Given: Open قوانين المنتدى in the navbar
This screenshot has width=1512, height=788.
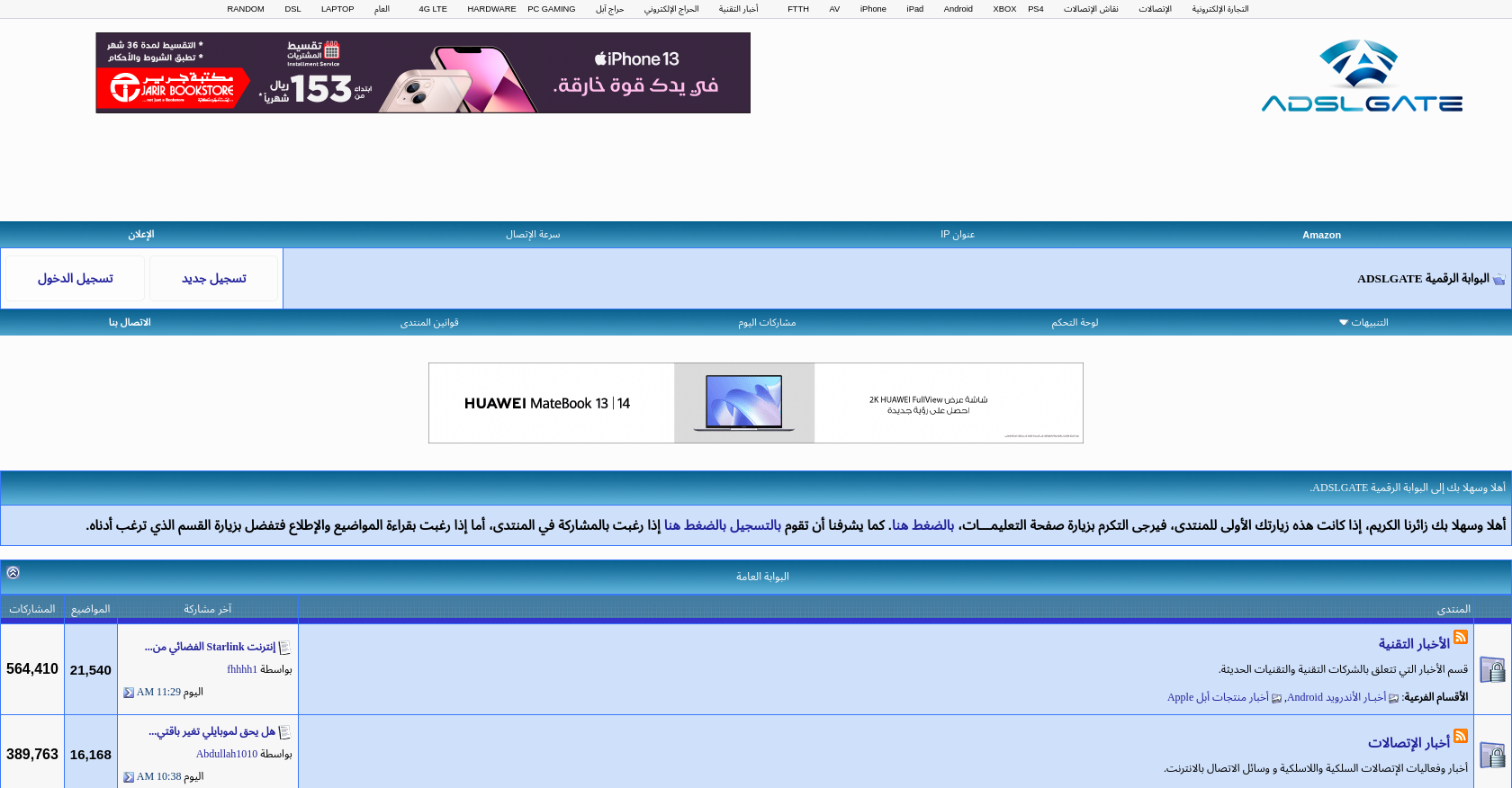Looking at the screenshot, I should (429, 322).
